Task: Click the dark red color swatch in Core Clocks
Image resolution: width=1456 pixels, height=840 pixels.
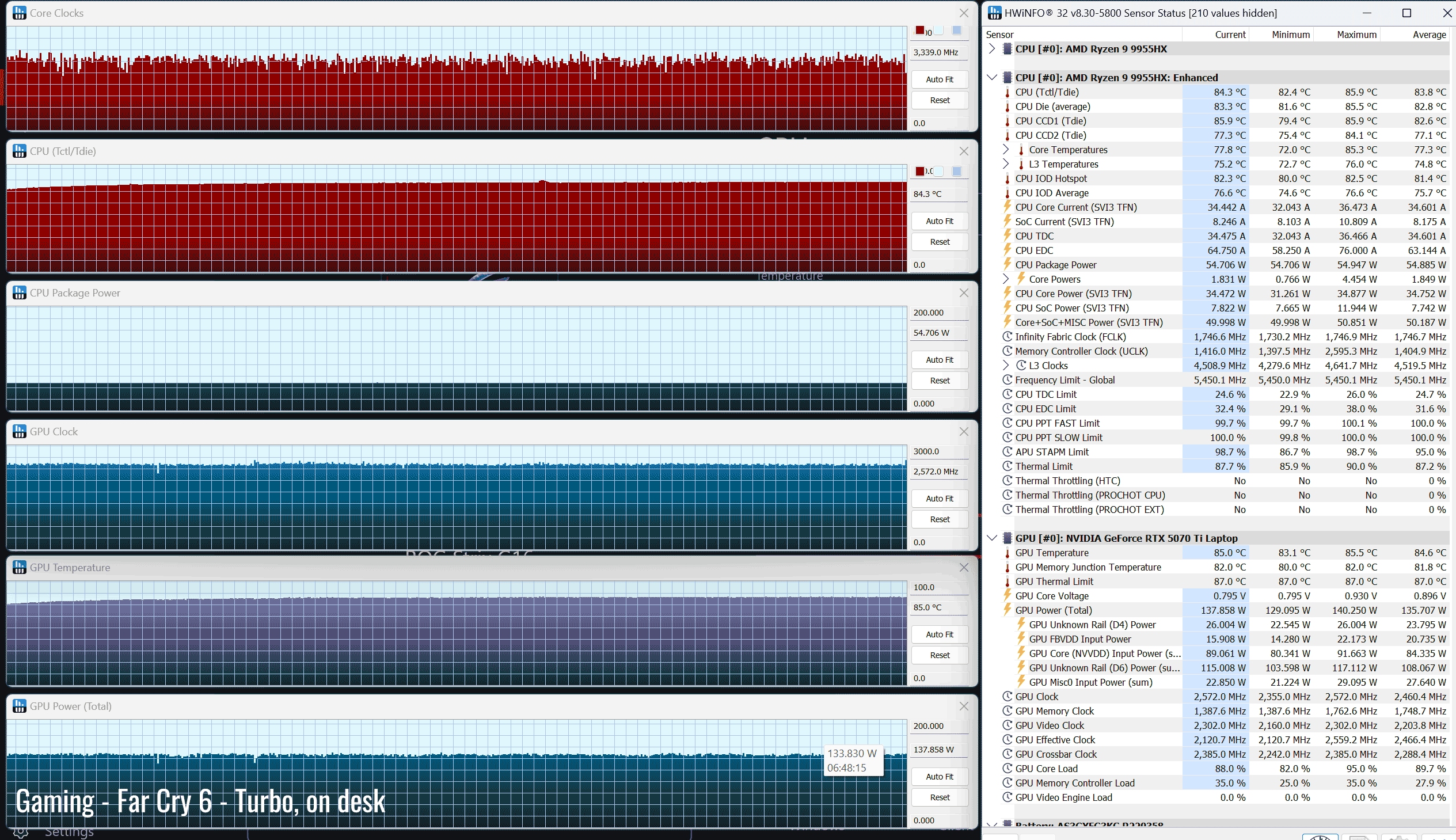Action: coord(920,31)
